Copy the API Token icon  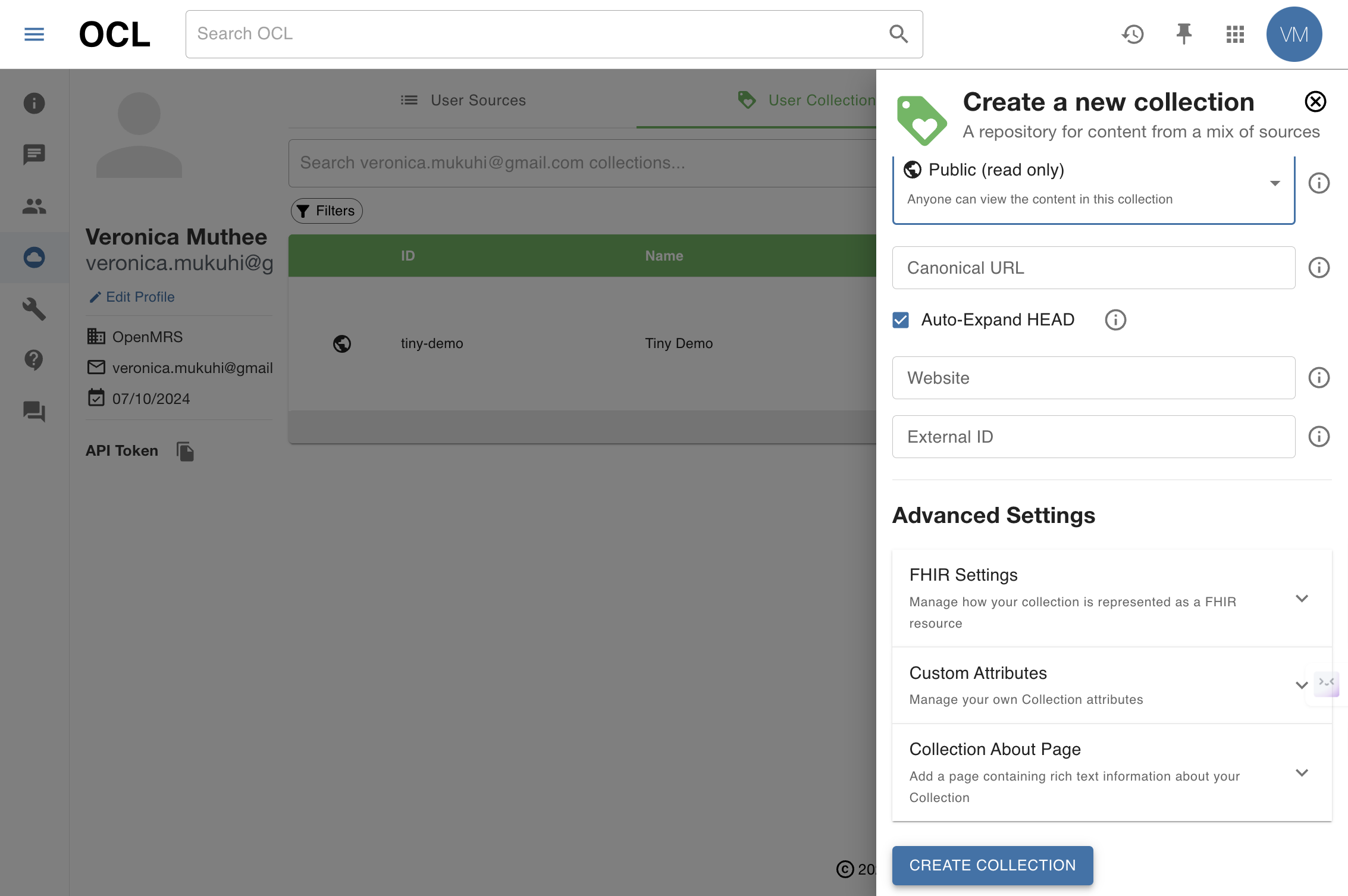(x=185, y=452)
